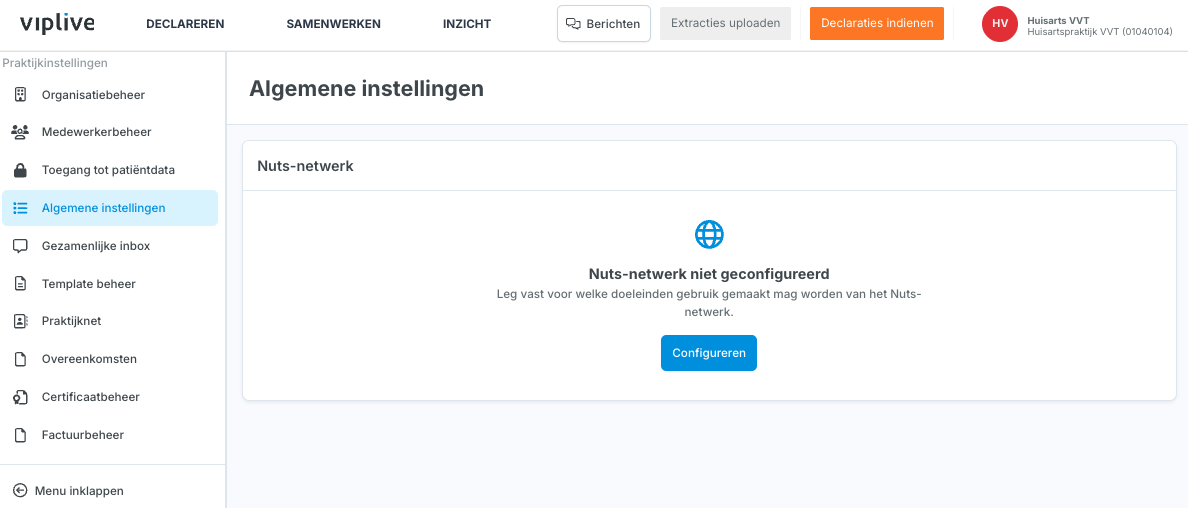The image size is (1188, 508).
Task: Click the Template beheer document icon
Action: coord(20,284)
